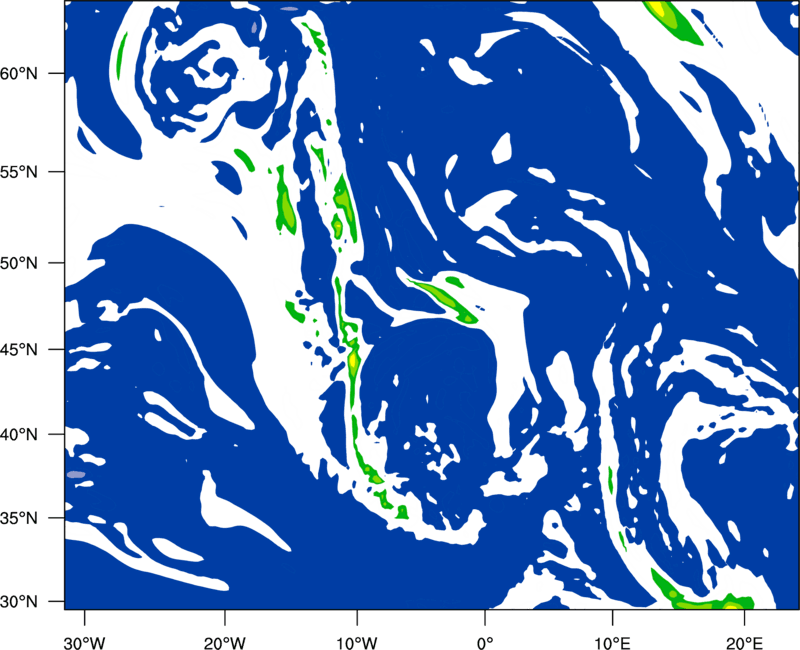Click the 10°E longitude label
The height and width of the screenshot is (650, 800).
612,643
